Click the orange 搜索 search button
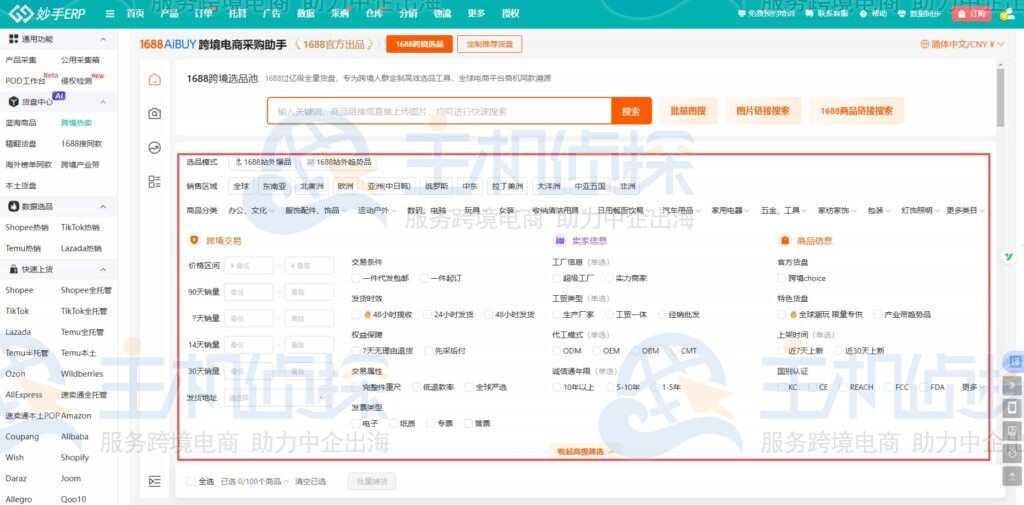1024x505 pixels. pyautogui.click(x=631, y=111)
